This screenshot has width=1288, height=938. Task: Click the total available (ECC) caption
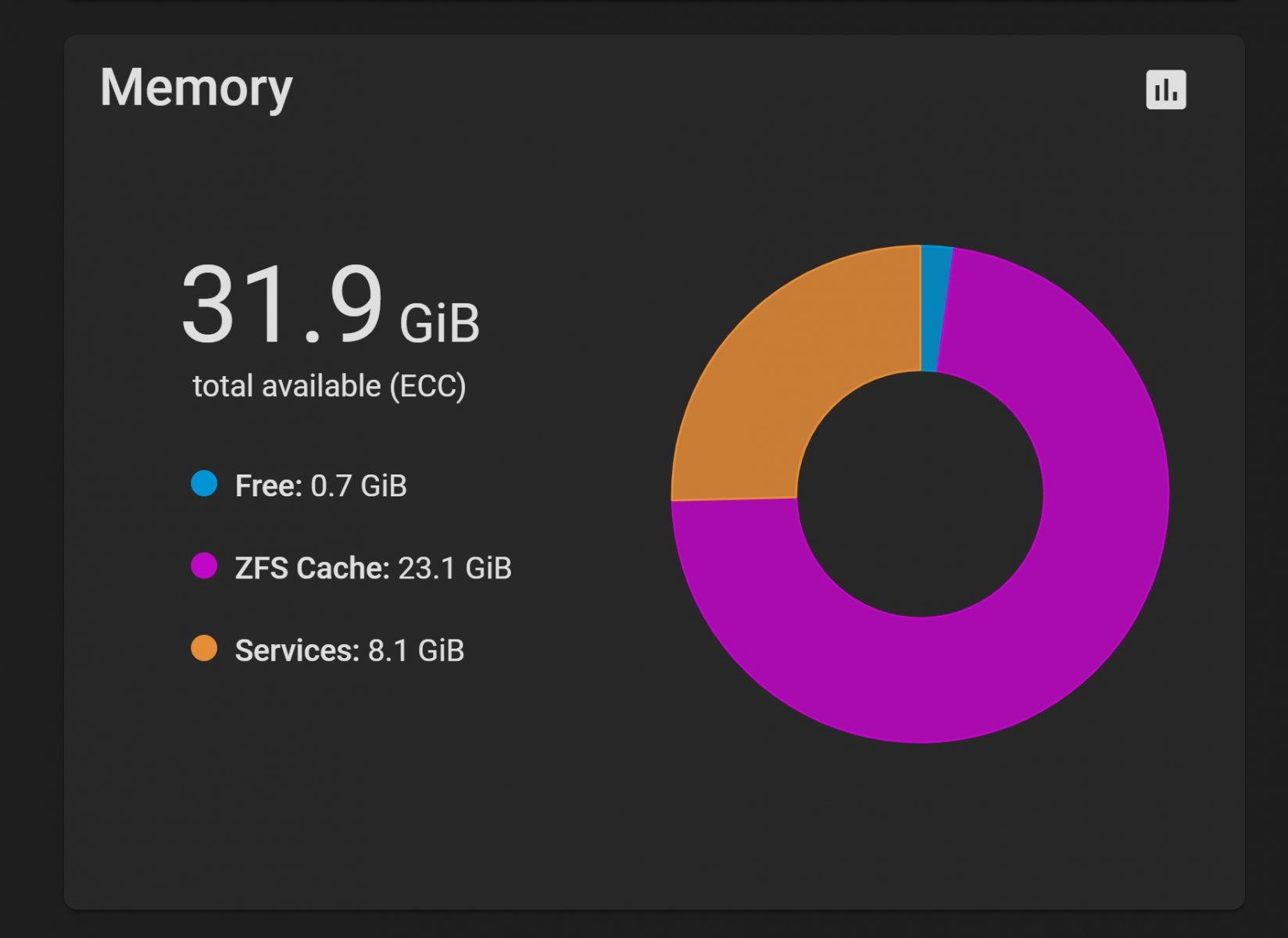(329, 386)
